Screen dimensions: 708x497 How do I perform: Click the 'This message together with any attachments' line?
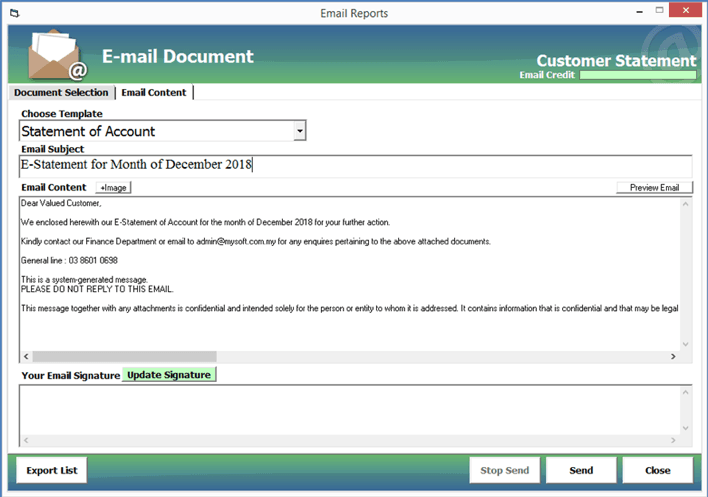pos(349,308)
